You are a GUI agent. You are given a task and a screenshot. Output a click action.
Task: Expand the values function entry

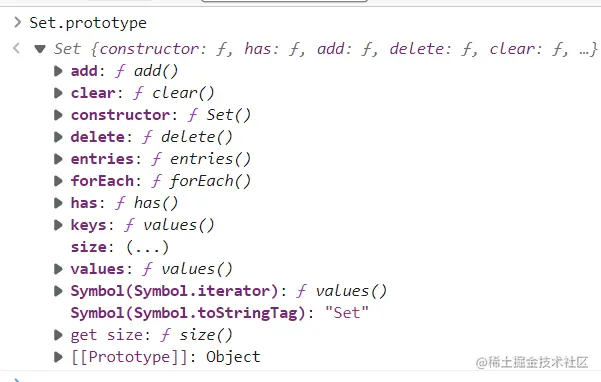tap(58, 269)
